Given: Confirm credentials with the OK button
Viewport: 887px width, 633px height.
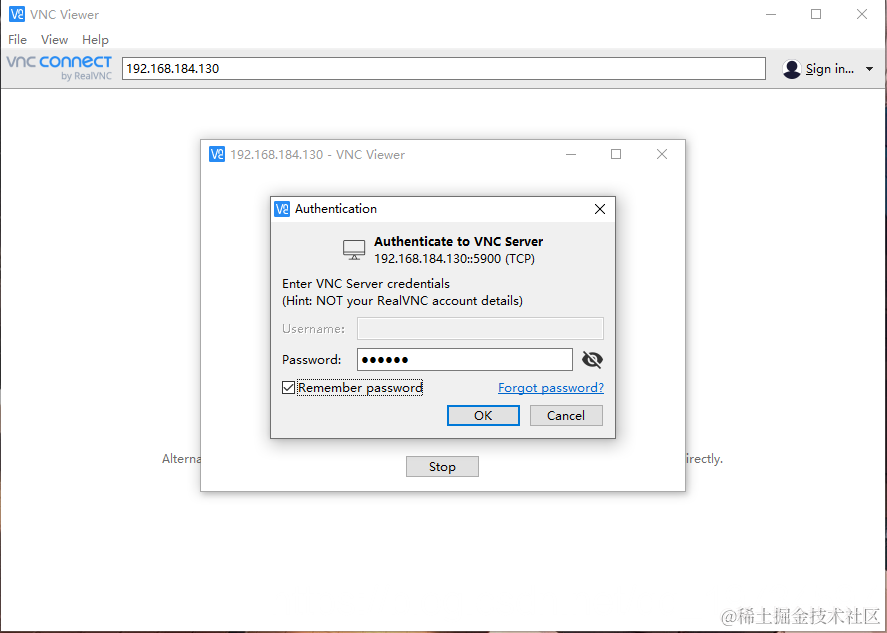Looking at the screenshot, I should pos(483,416).
